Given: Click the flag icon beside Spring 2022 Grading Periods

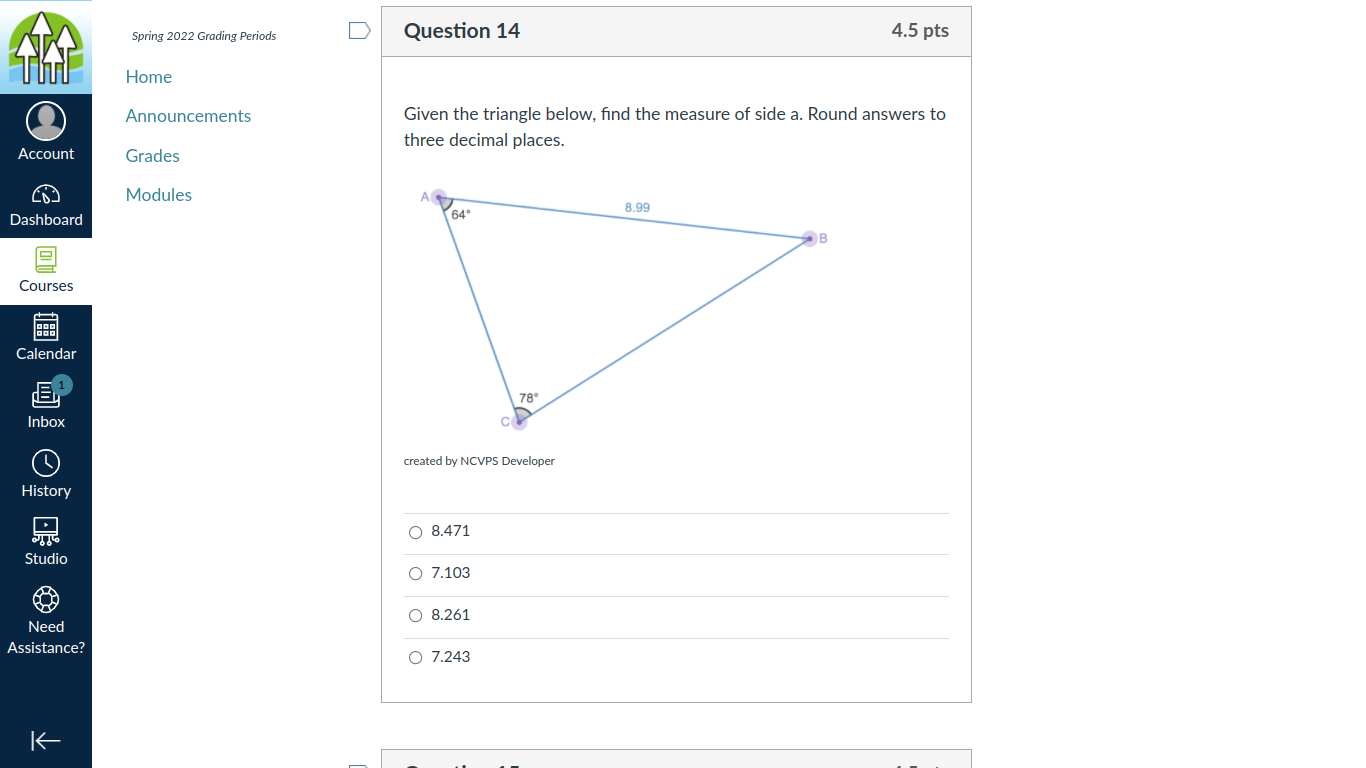Looking at the screenshot, I should pyautogui.click(x=358, y=30).
